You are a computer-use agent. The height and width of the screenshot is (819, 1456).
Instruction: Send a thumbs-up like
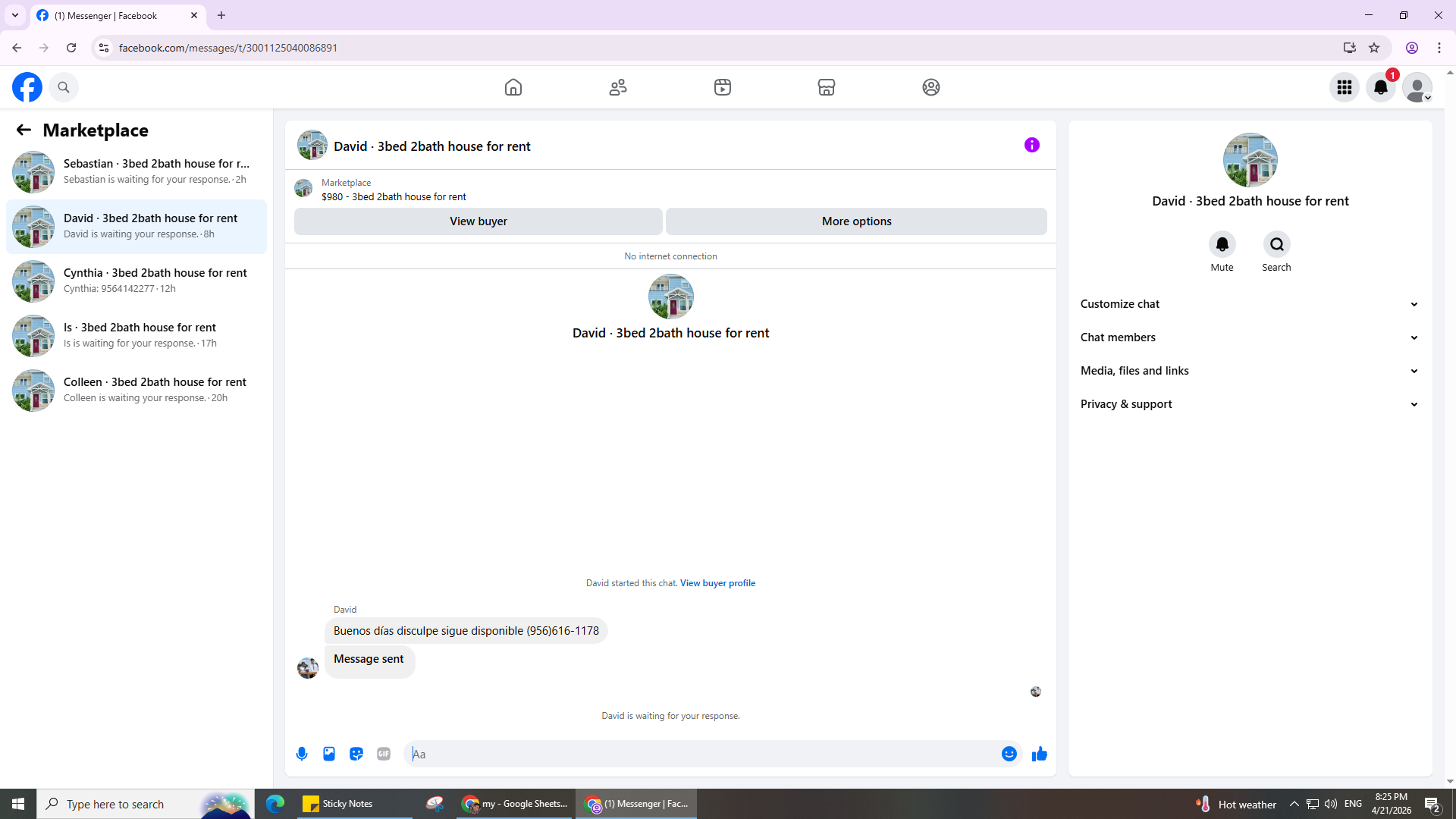[x=1040, y=754]
